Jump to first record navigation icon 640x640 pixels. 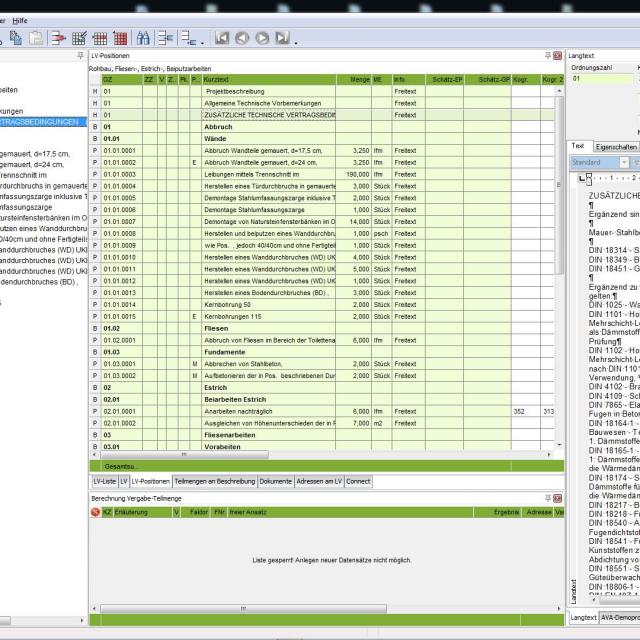(221, 38)
